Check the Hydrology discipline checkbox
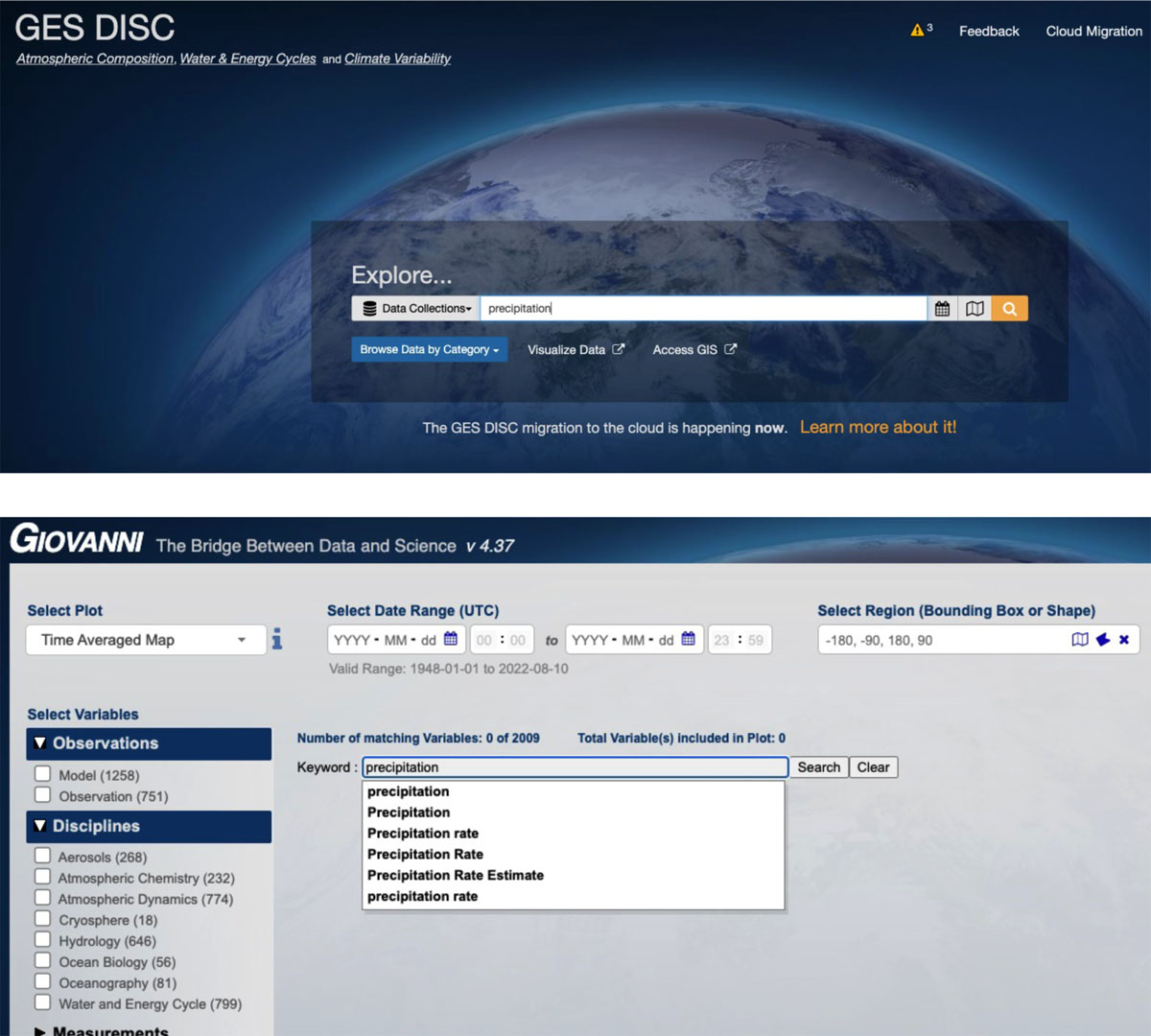The width and height of the screenshot is (1151, 1036). point(43,940)
